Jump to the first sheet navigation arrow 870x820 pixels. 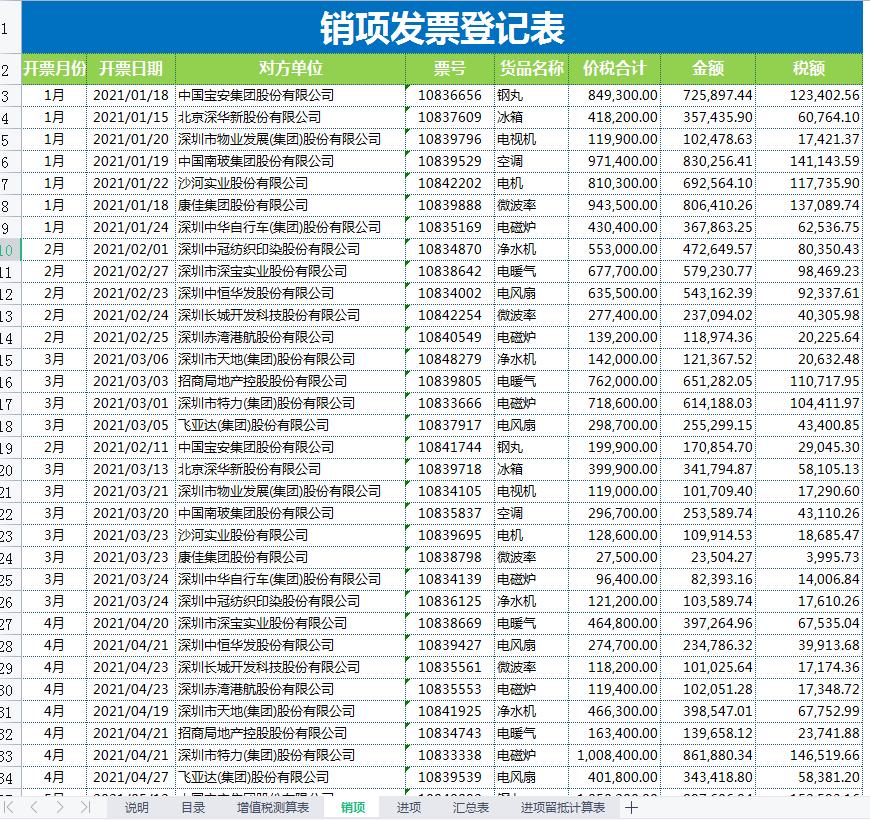click(7, 807)
